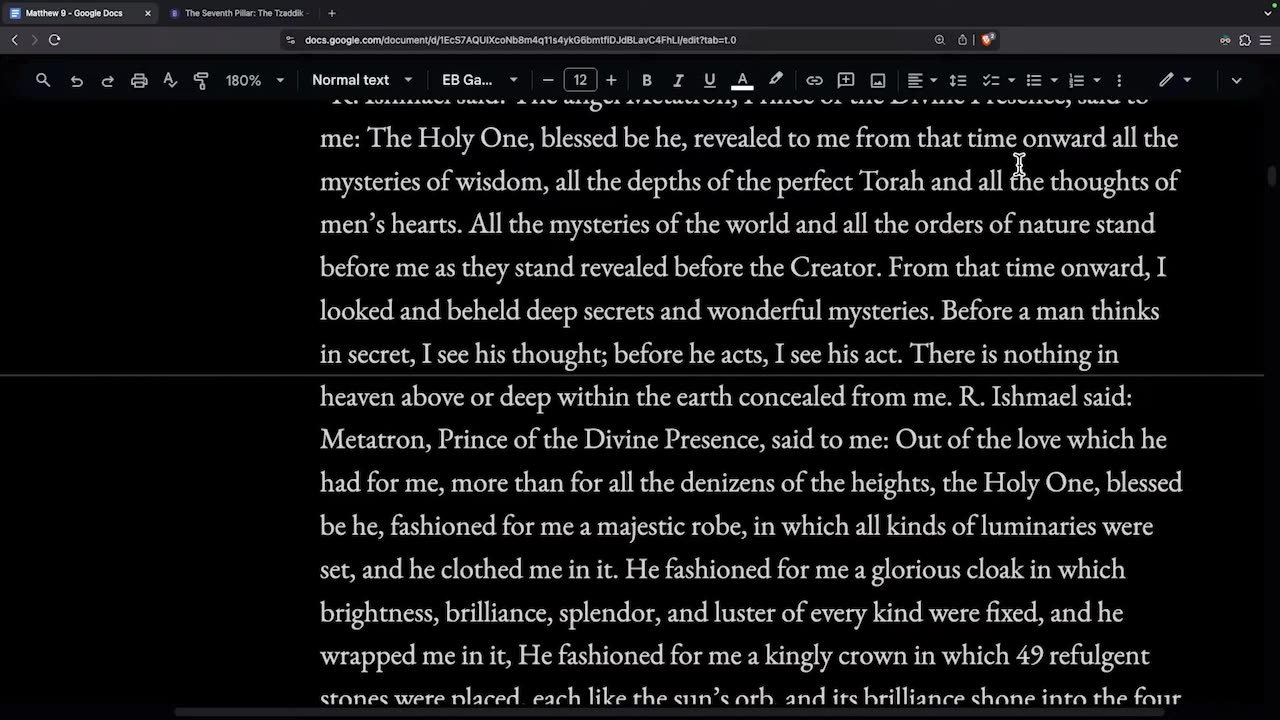Image resolution: width=1280 pixels, height=720 pixels.
Task: Add a comment
Action: (x=846, y=80)
